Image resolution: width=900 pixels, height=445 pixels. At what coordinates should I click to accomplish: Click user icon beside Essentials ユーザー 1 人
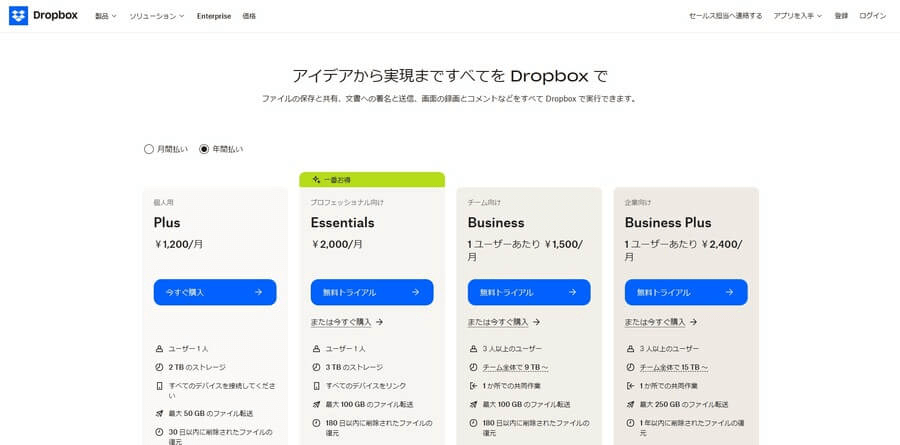316,349
